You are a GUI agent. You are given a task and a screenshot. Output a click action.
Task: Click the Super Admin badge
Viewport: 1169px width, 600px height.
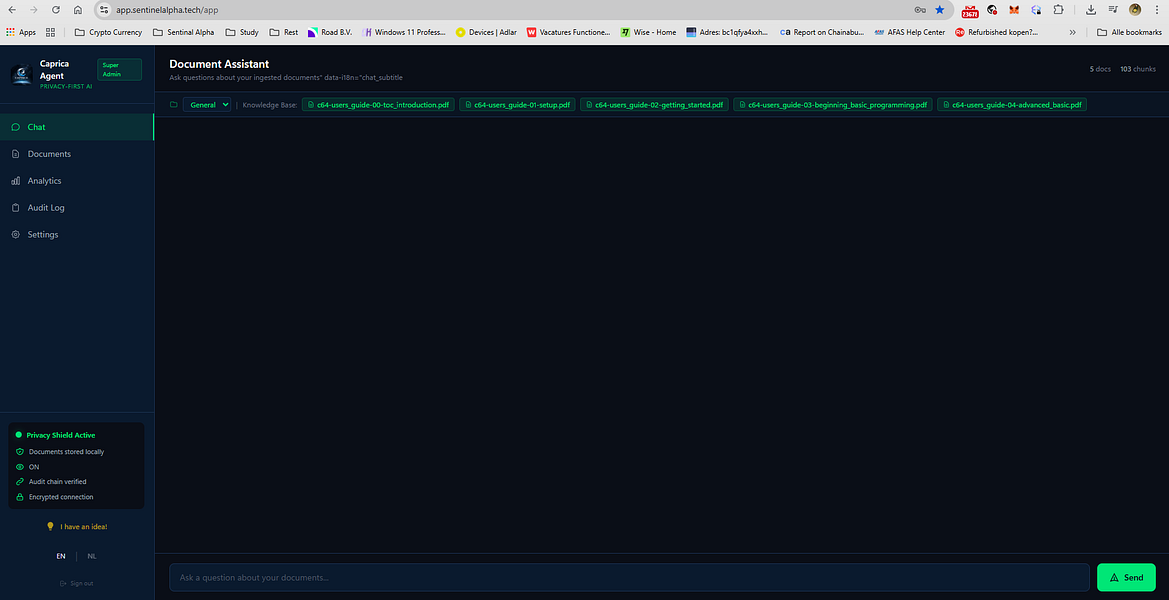(x=119, y=70)
